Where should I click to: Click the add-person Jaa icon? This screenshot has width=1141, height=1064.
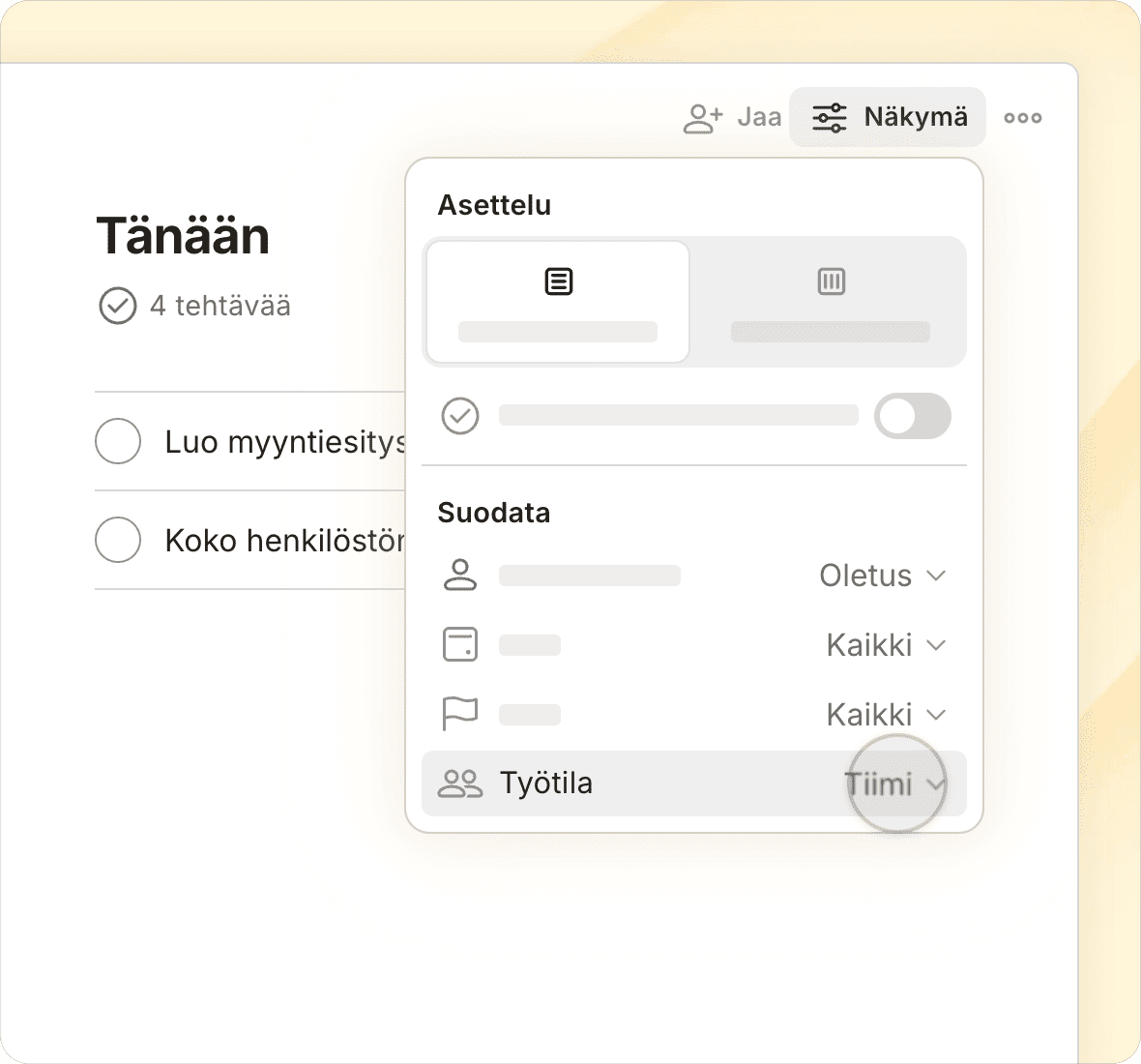click(703, 118)
